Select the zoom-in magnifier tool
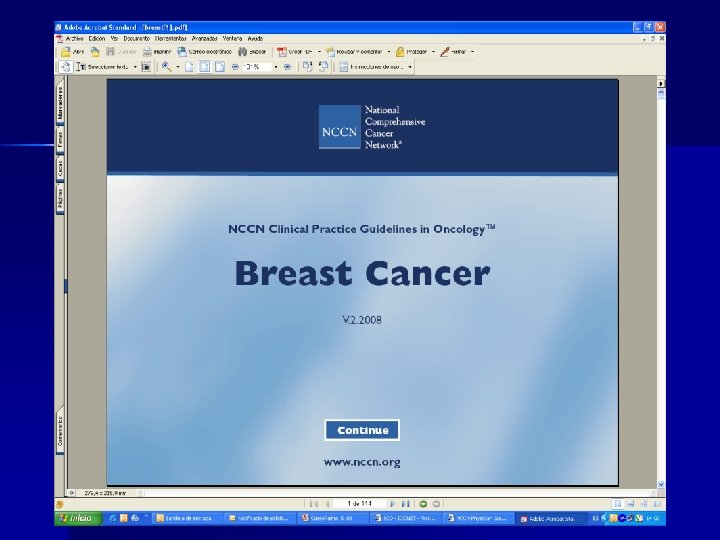The height and width of the screenshot is (540, 720). coord(166,67)
